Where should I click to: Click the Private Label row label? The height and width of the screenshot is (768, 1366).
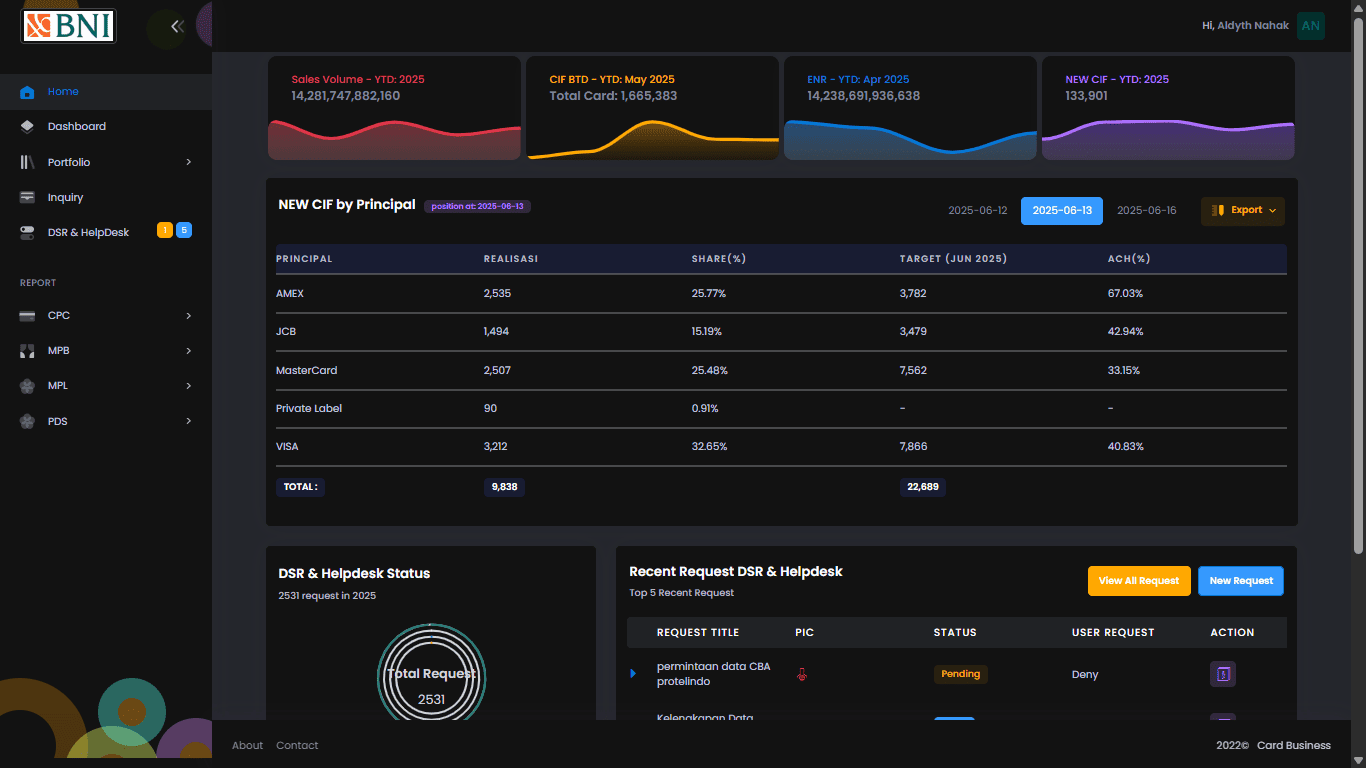coord(309,409)
